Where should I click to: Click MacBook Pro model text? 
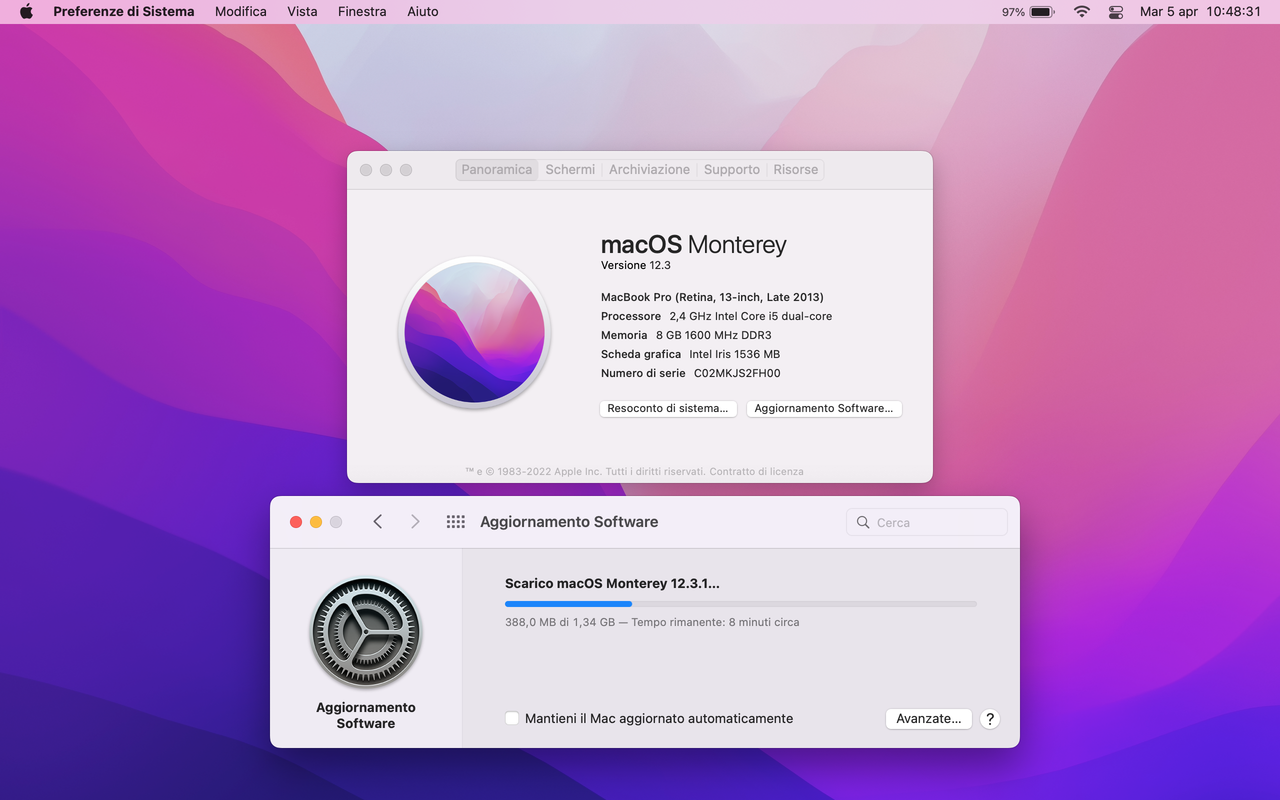tap(712, 297)
